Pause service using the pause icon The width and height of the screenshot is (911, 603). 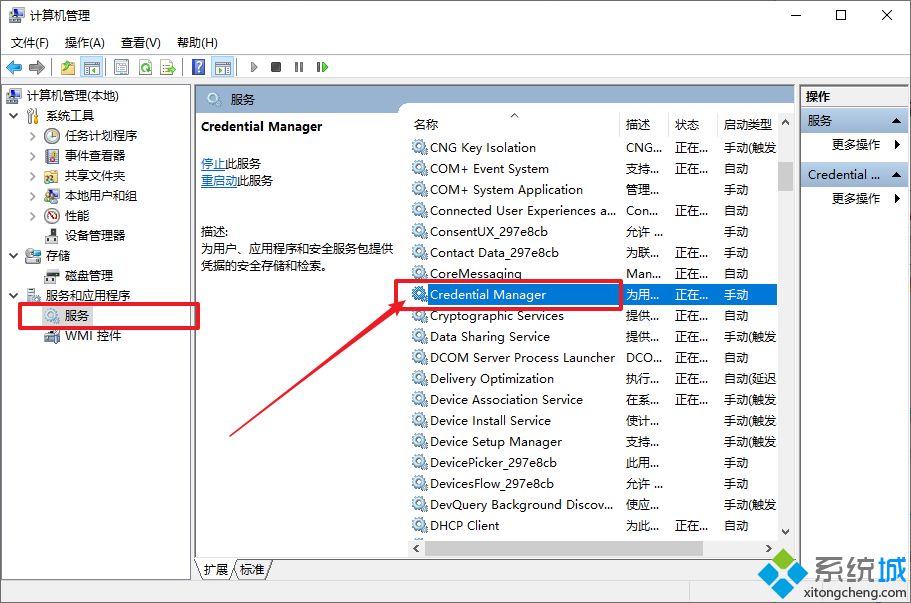(299, 67)
